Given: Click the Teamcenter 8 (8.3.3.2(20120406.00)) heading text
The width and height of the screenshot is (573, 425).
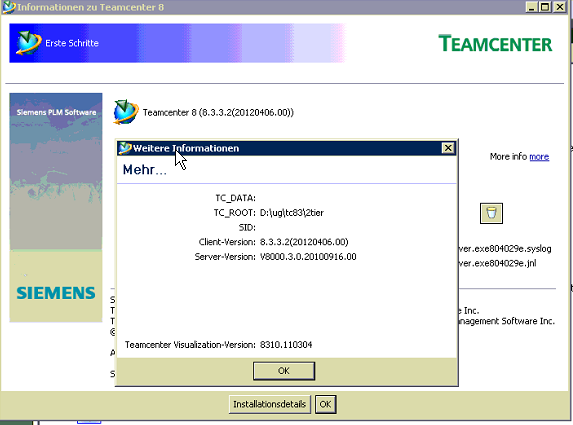Looking at the screenshot, I should tap(218, 113).
